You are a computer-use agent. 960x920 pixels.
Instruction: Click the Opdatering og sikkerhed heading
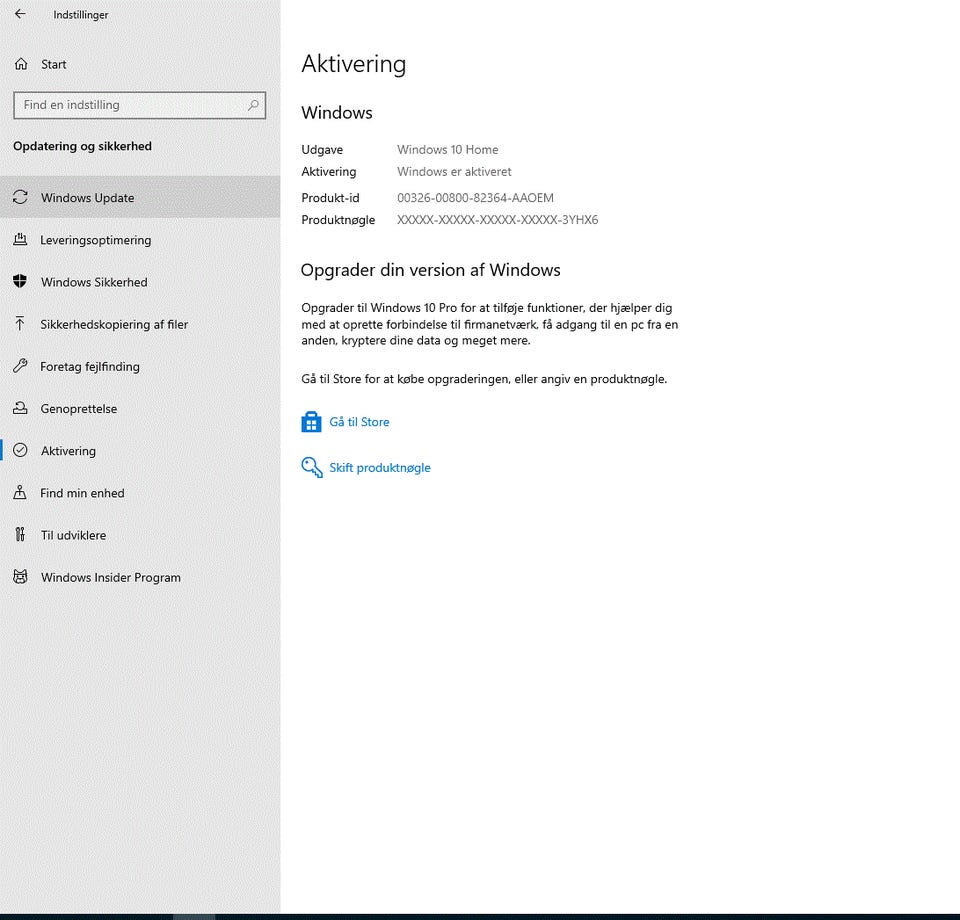tap(82, 146)
